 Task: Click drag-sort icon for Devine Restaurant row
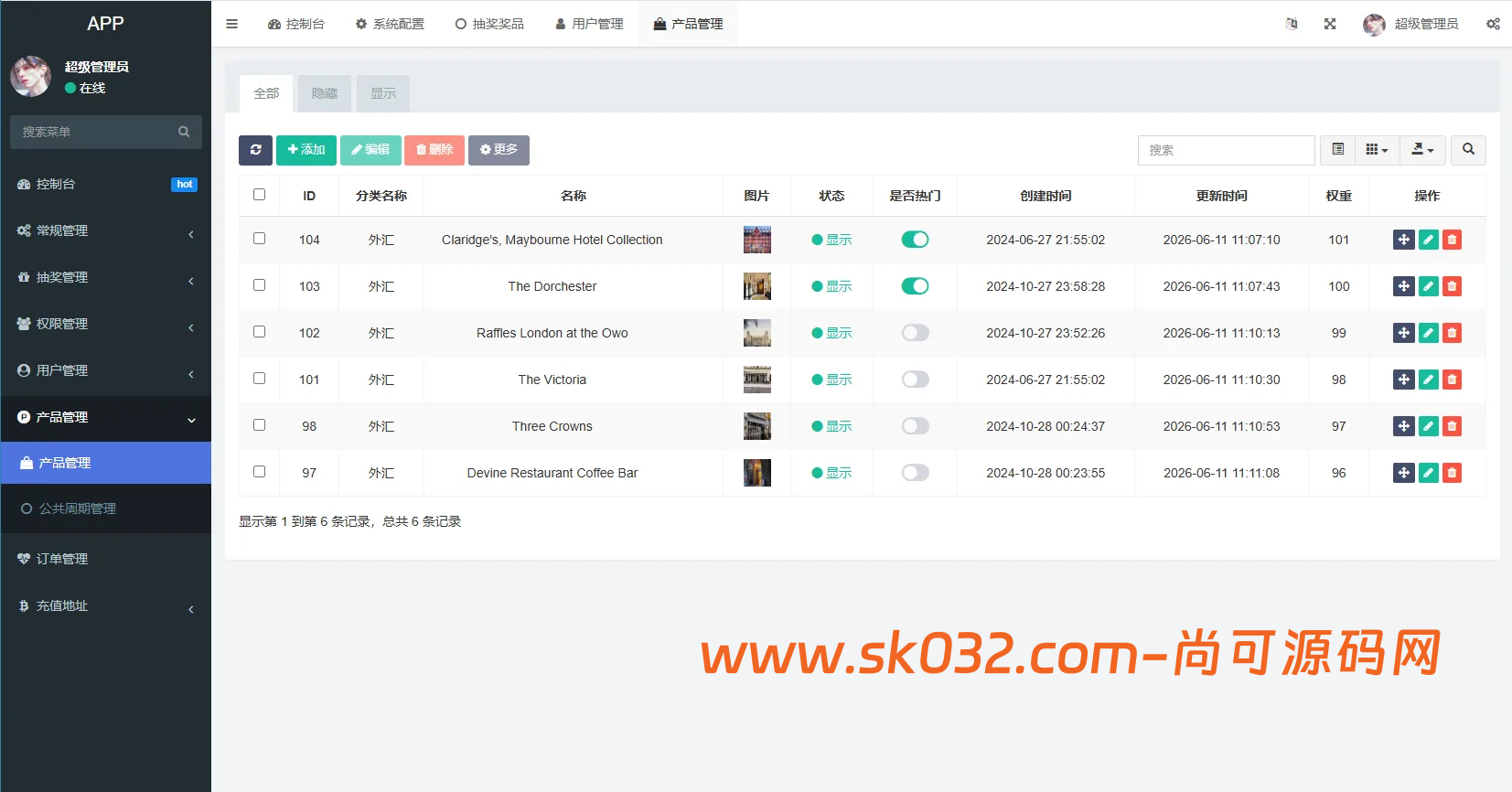(x=1404, y=473)
